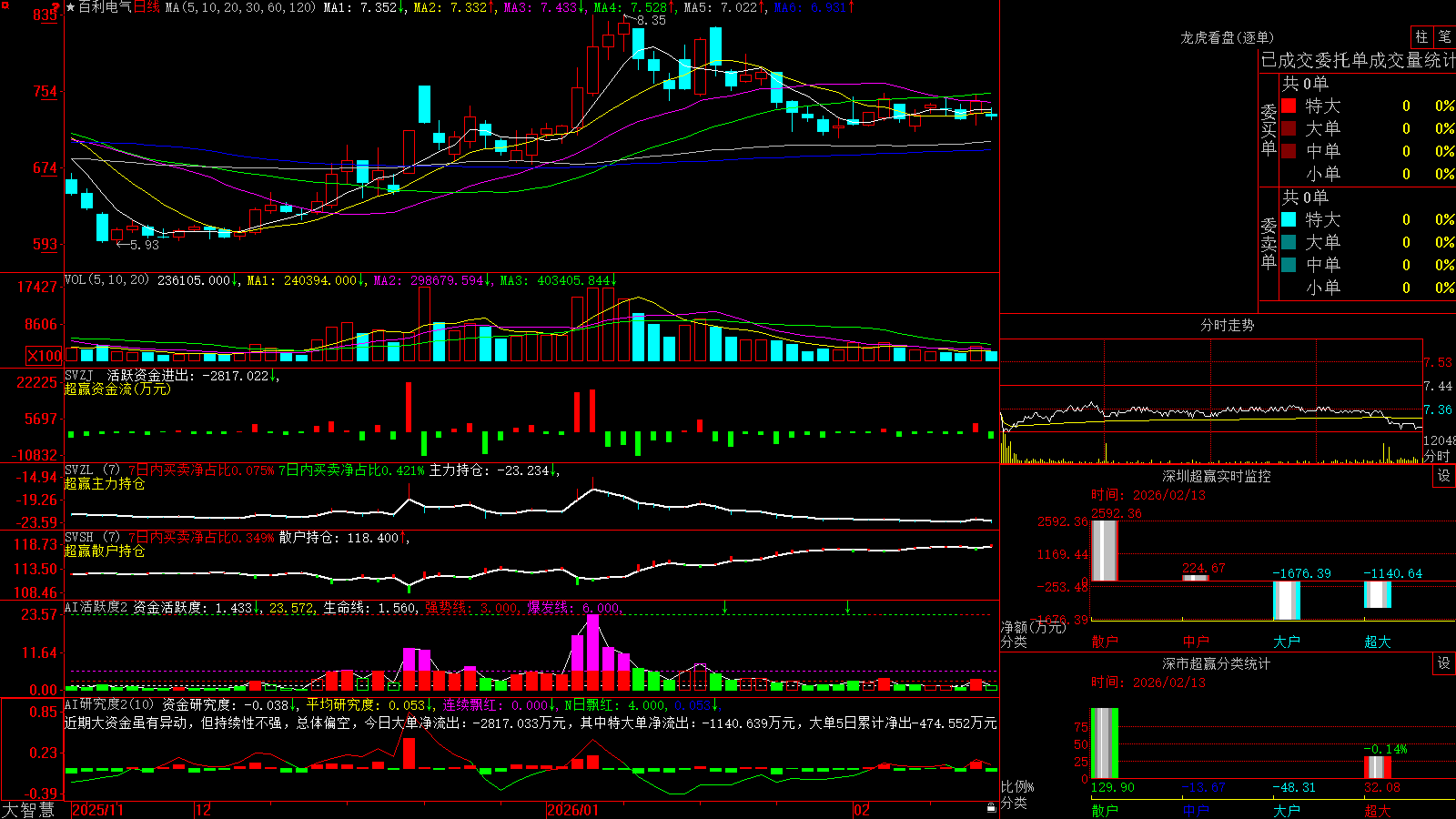Click the 2592.36 散户 net amount bar
The width and height of the screenshot is (1456, 819).
[x=1105, y=551]
